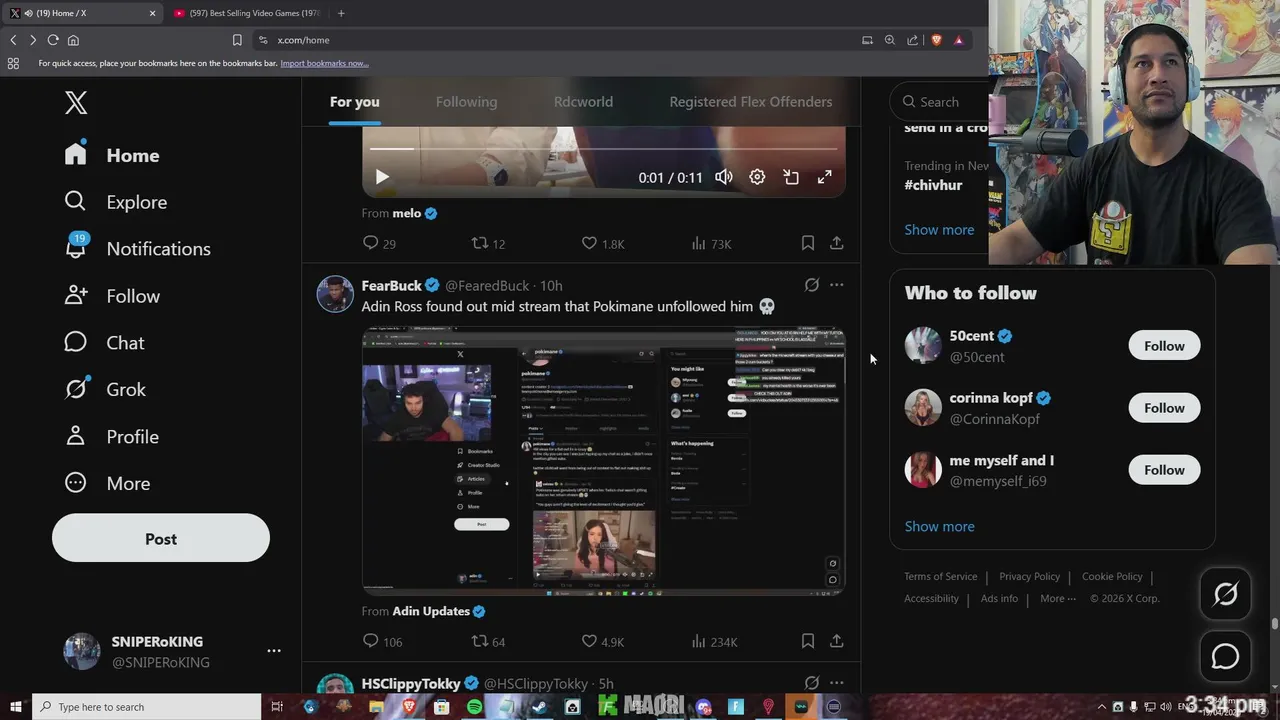Open floating Grok button

coord(1225,594)
